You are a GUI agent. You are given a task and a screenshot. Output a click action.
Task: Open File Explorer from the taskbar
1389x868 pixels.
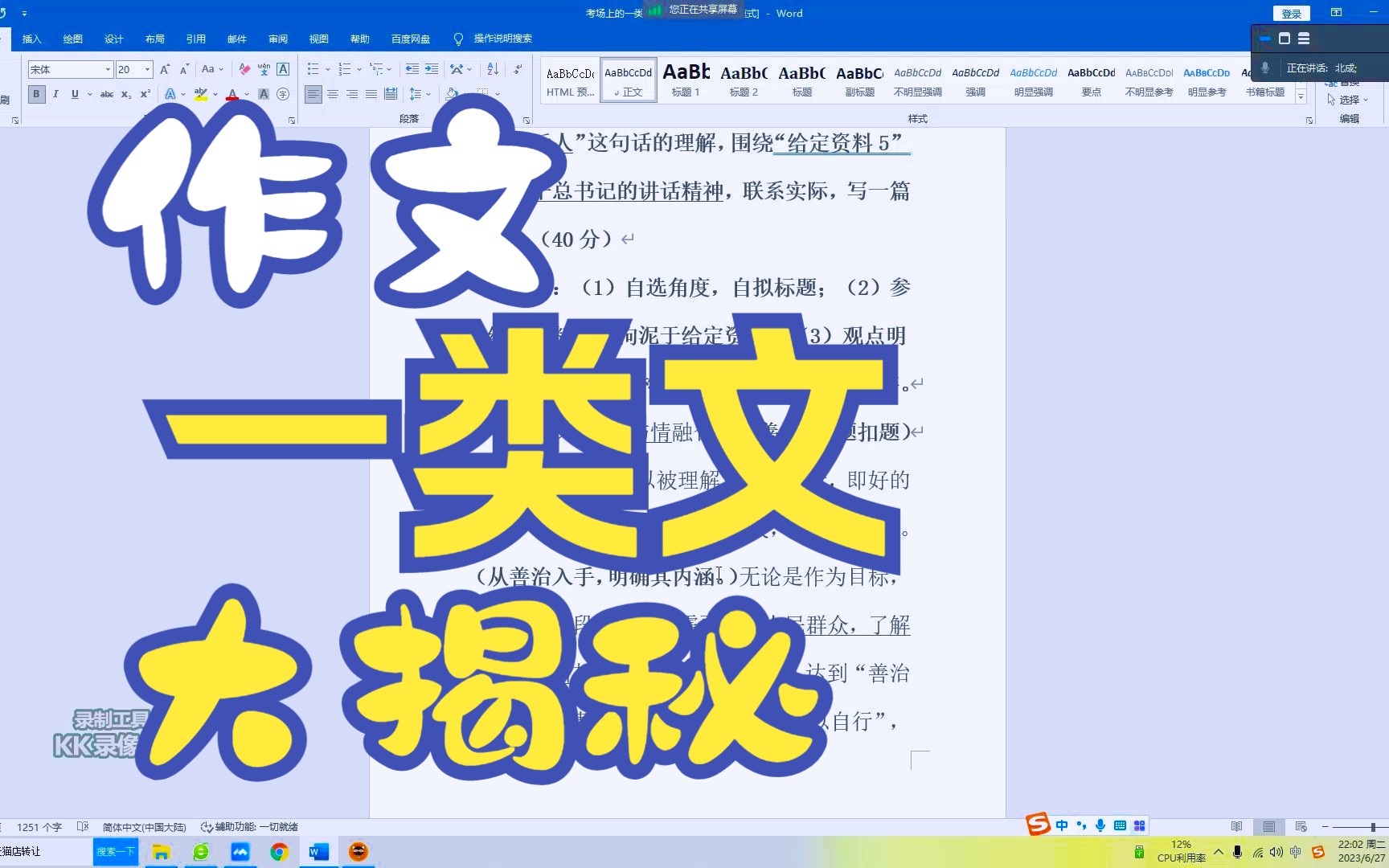tap(161, 851)
